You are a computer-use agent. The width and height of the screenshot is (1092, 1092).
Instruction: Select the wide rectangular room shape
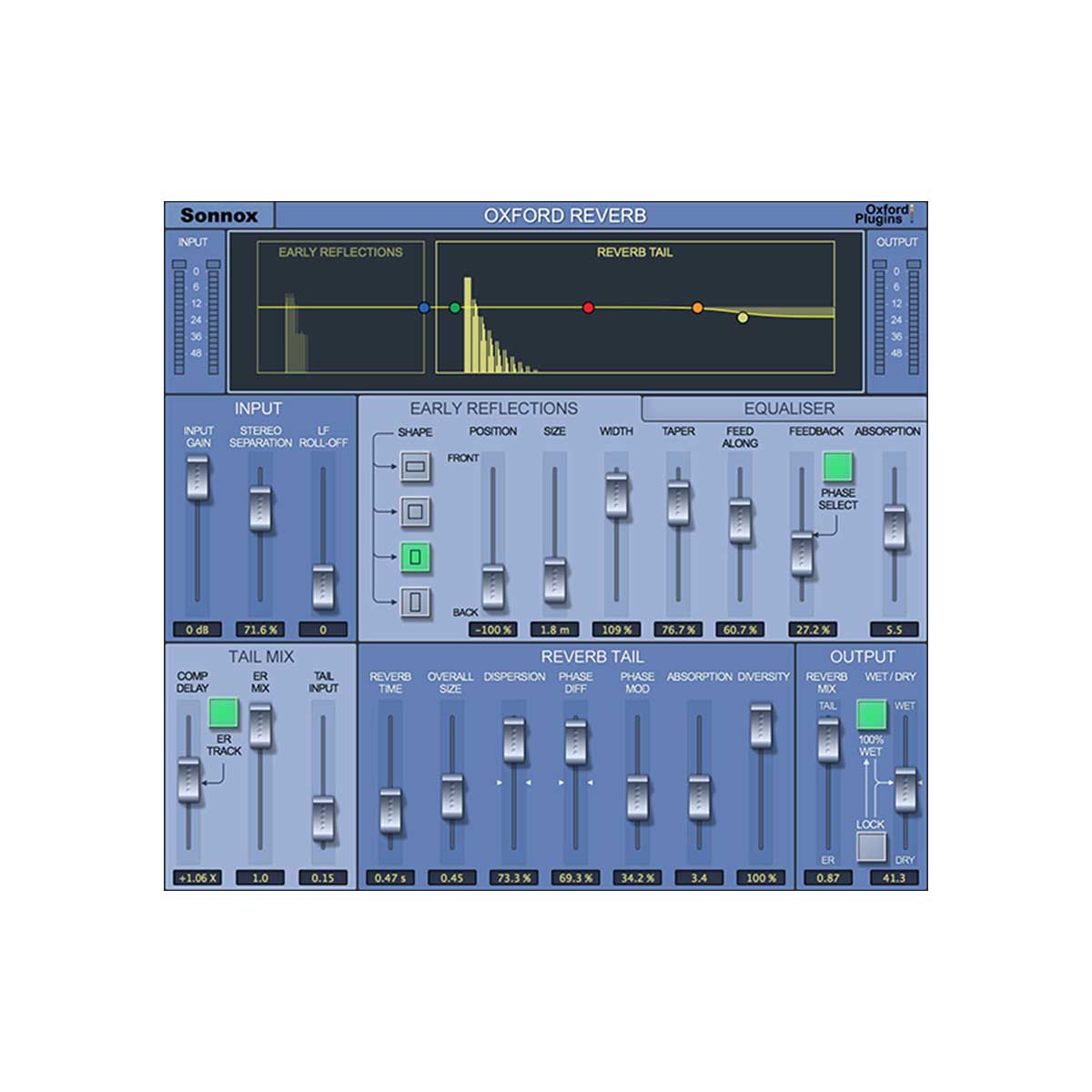[414, 466]
